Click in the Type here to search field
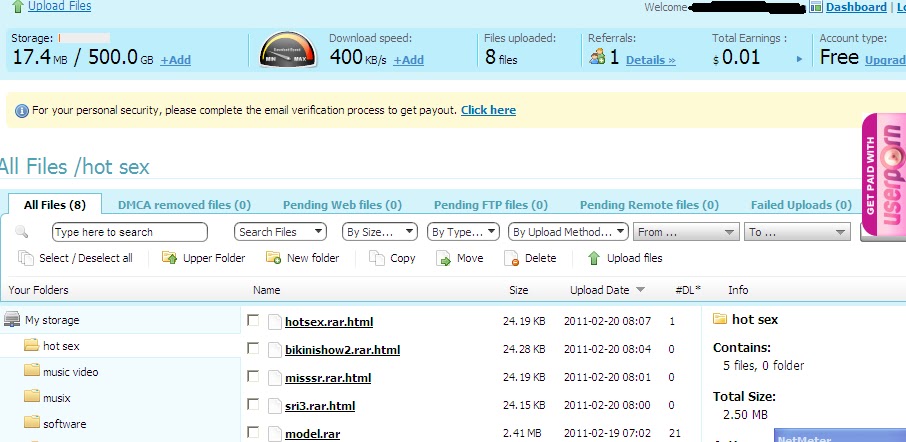This screenshot has width=906, height=442. pos(130,232)
